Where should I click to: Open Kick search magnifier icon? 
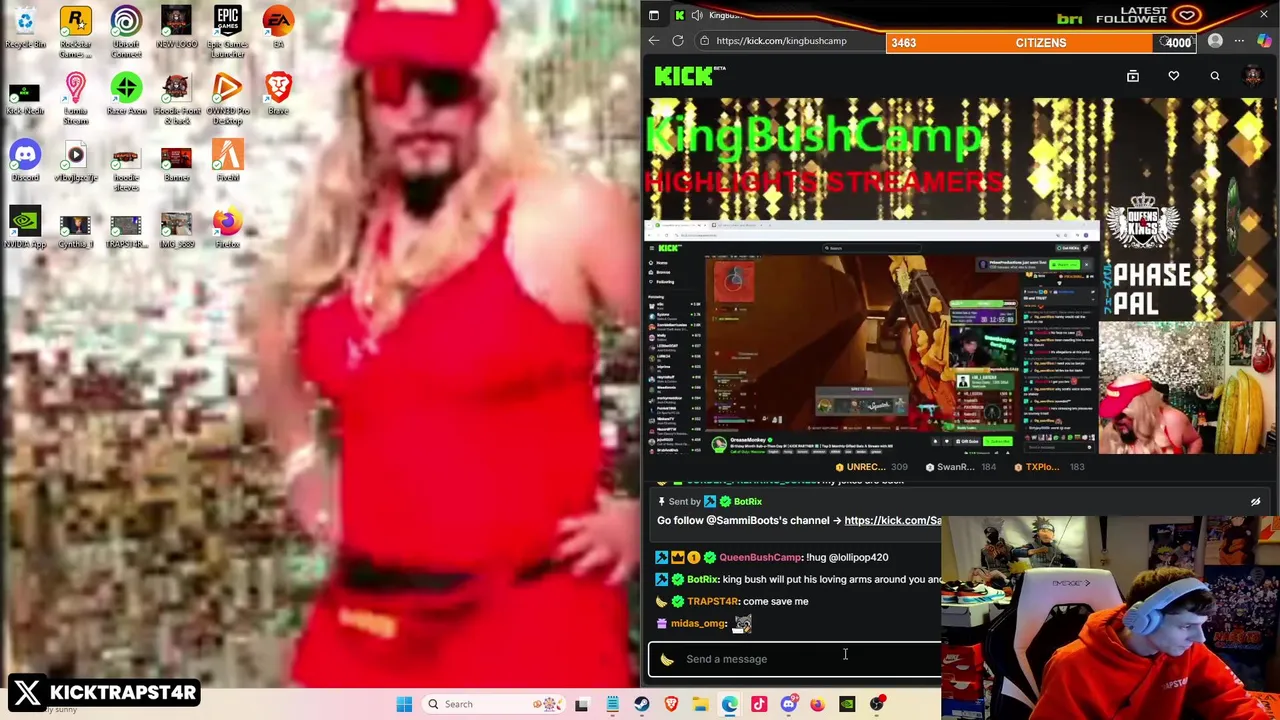[x=1215, y=76]
